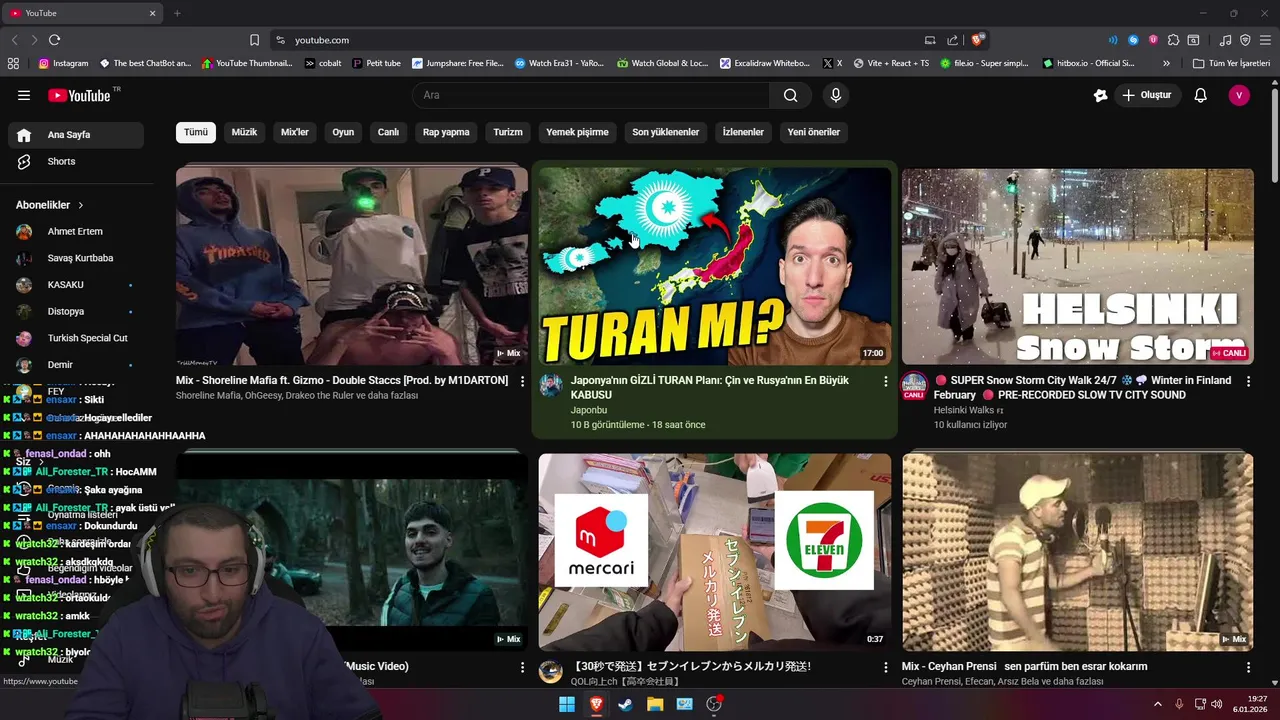Select the Oyun filter chip
The width and height of the screenshot is (1280, 720).
point(343,132)
